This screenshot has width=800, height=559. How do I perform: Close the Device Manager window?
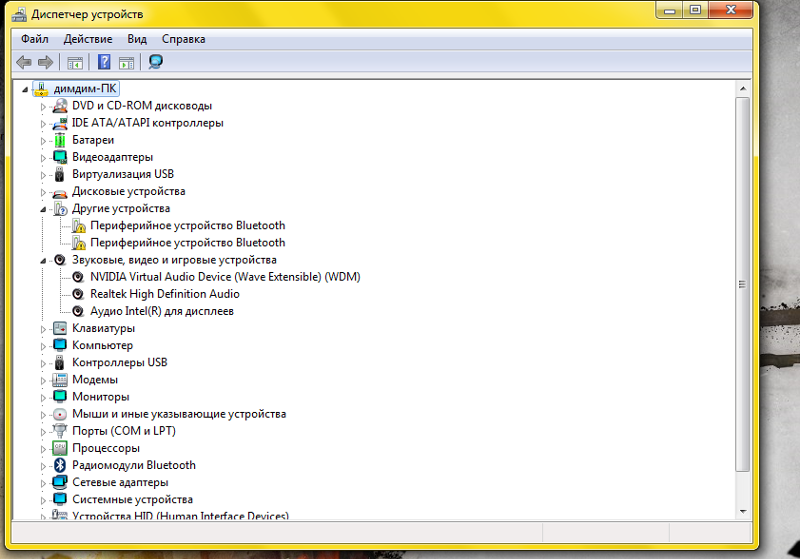(x=731, y=11)
